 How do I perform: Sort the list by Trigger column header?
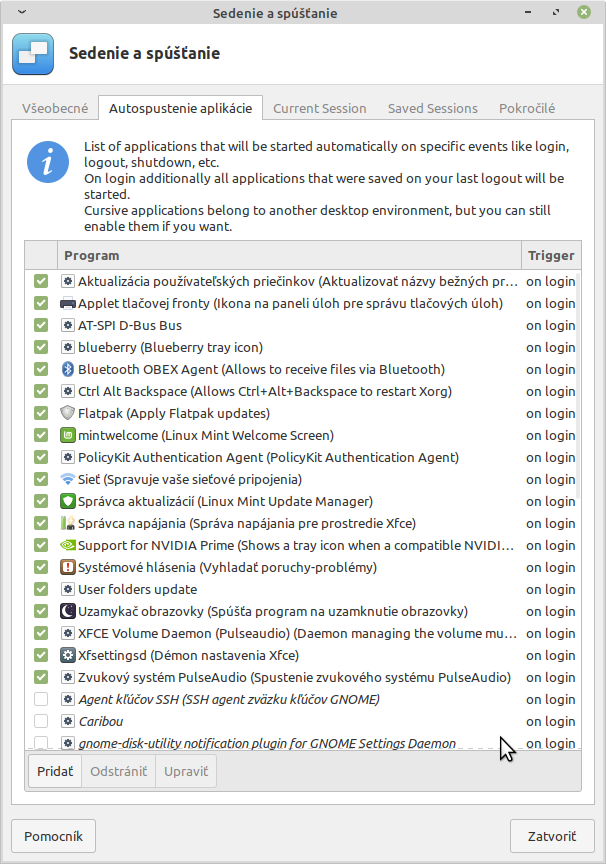550,255
